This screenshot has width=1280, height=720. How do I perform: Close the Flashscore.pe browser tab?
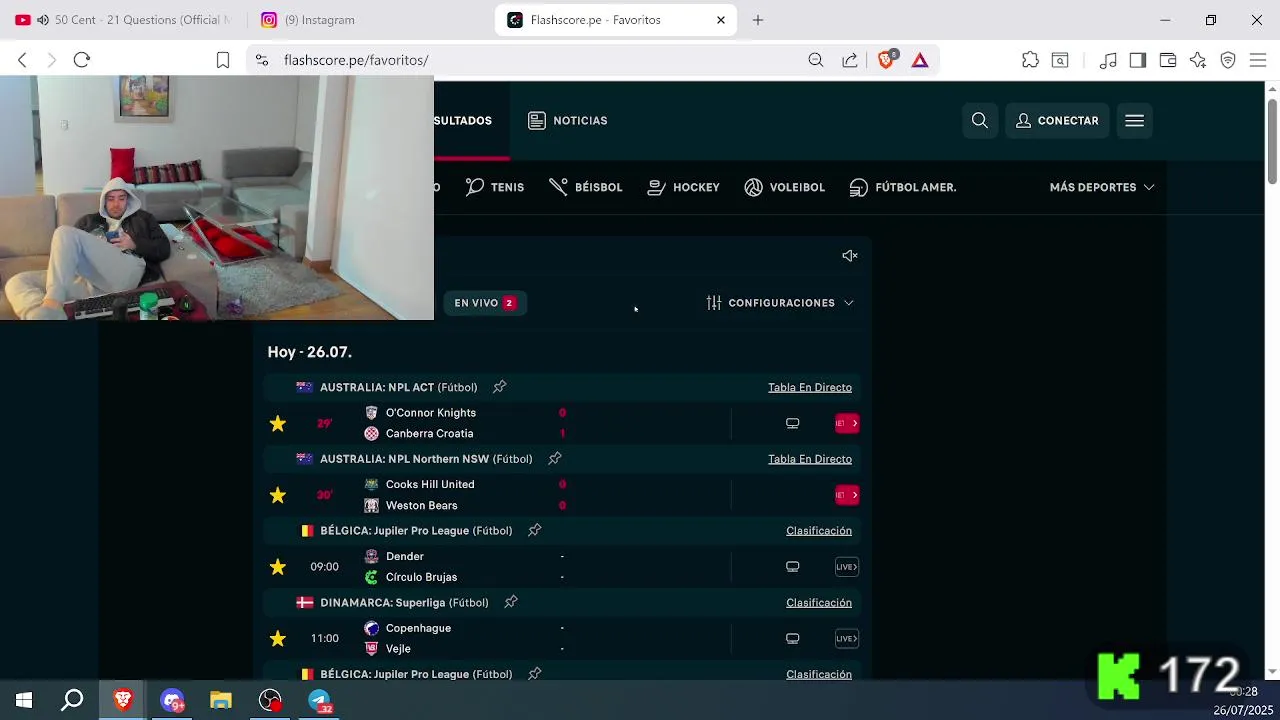(721, 20)
